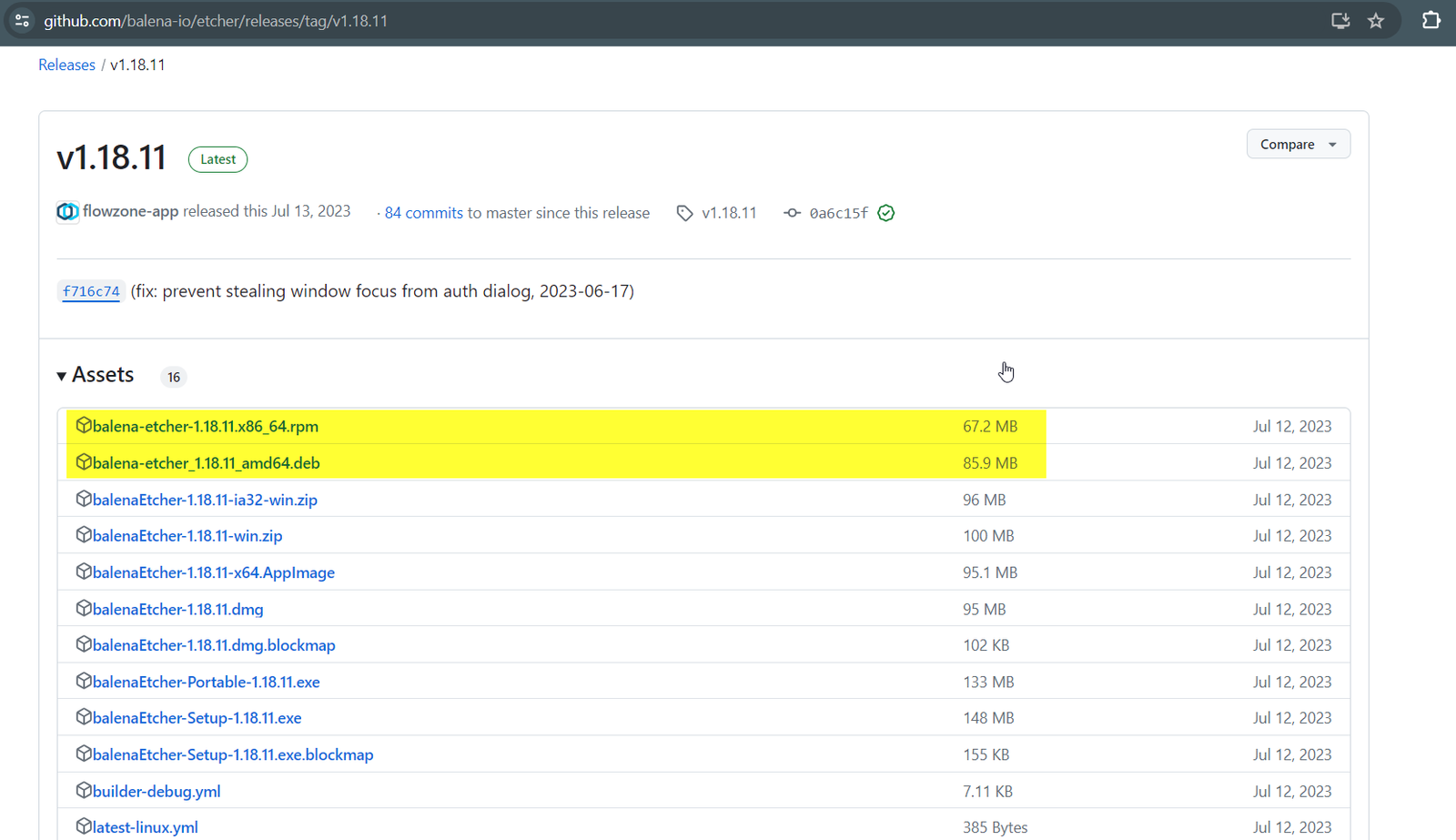
Task: Click package icon for balenaEtcher-1.18.11-win.zip
Action: pos(84,534)
